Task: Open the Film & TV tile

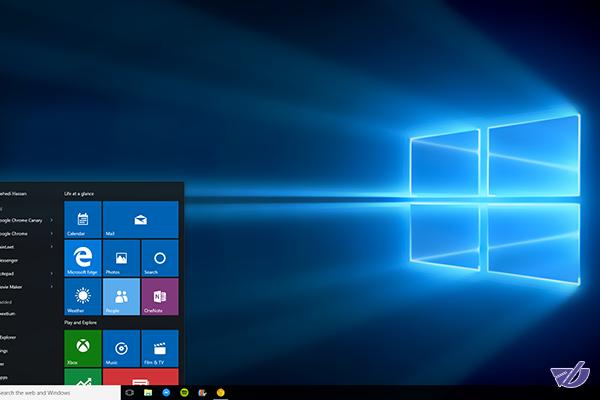Action: click(160, 348)
